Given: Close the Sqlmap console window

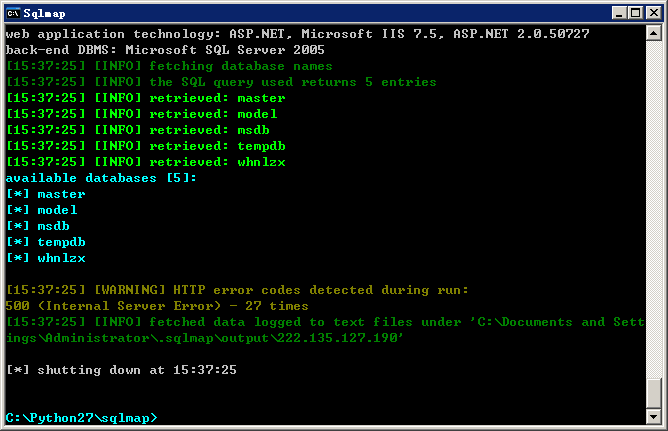Looking at the screenshot, I should click(x=653, y=13).
